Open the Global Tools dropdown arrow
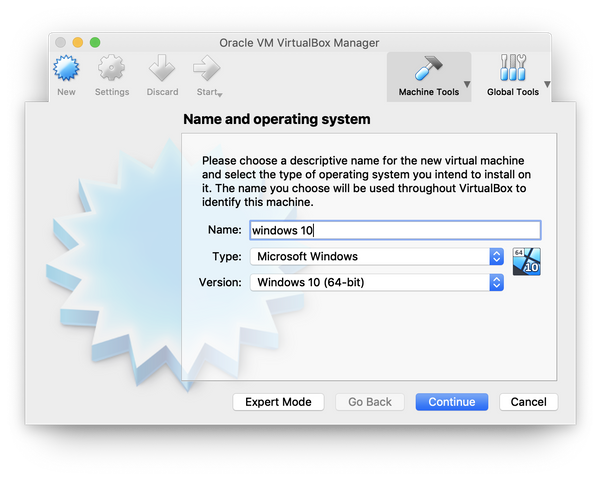 point(547,84)
